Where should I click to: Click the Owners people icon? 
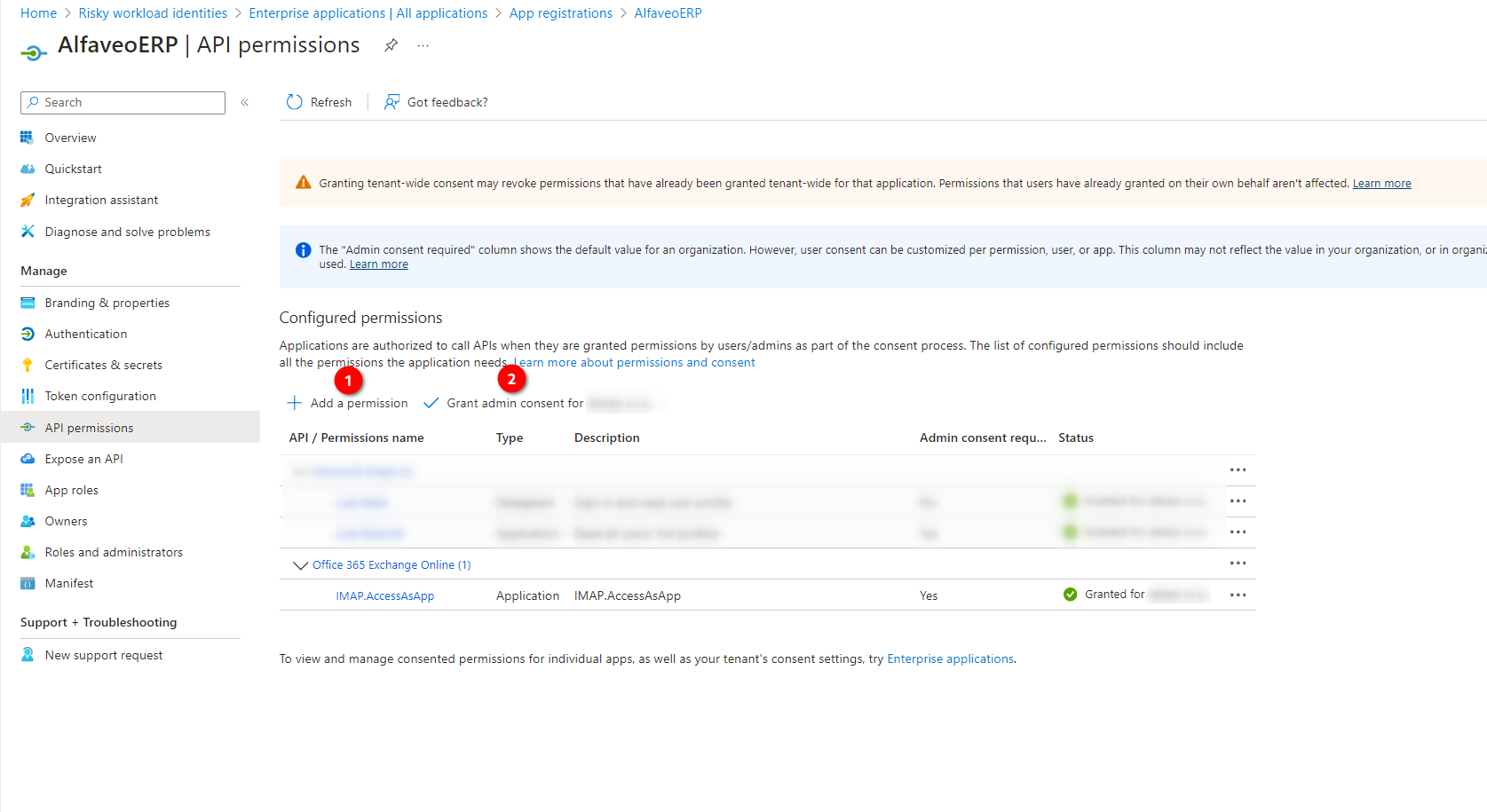(28, 521)
